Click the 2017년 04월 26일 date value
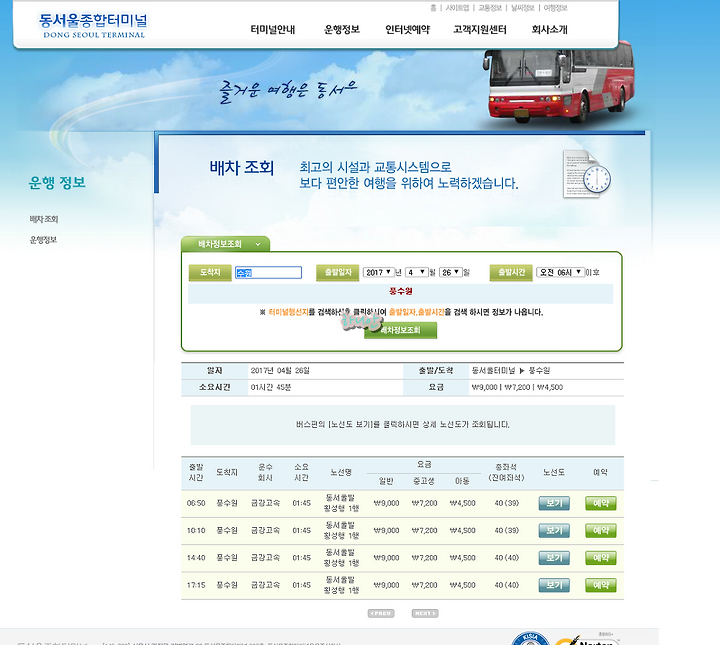The height and width of the screenshot is (645, 720). tap(280, 370)
